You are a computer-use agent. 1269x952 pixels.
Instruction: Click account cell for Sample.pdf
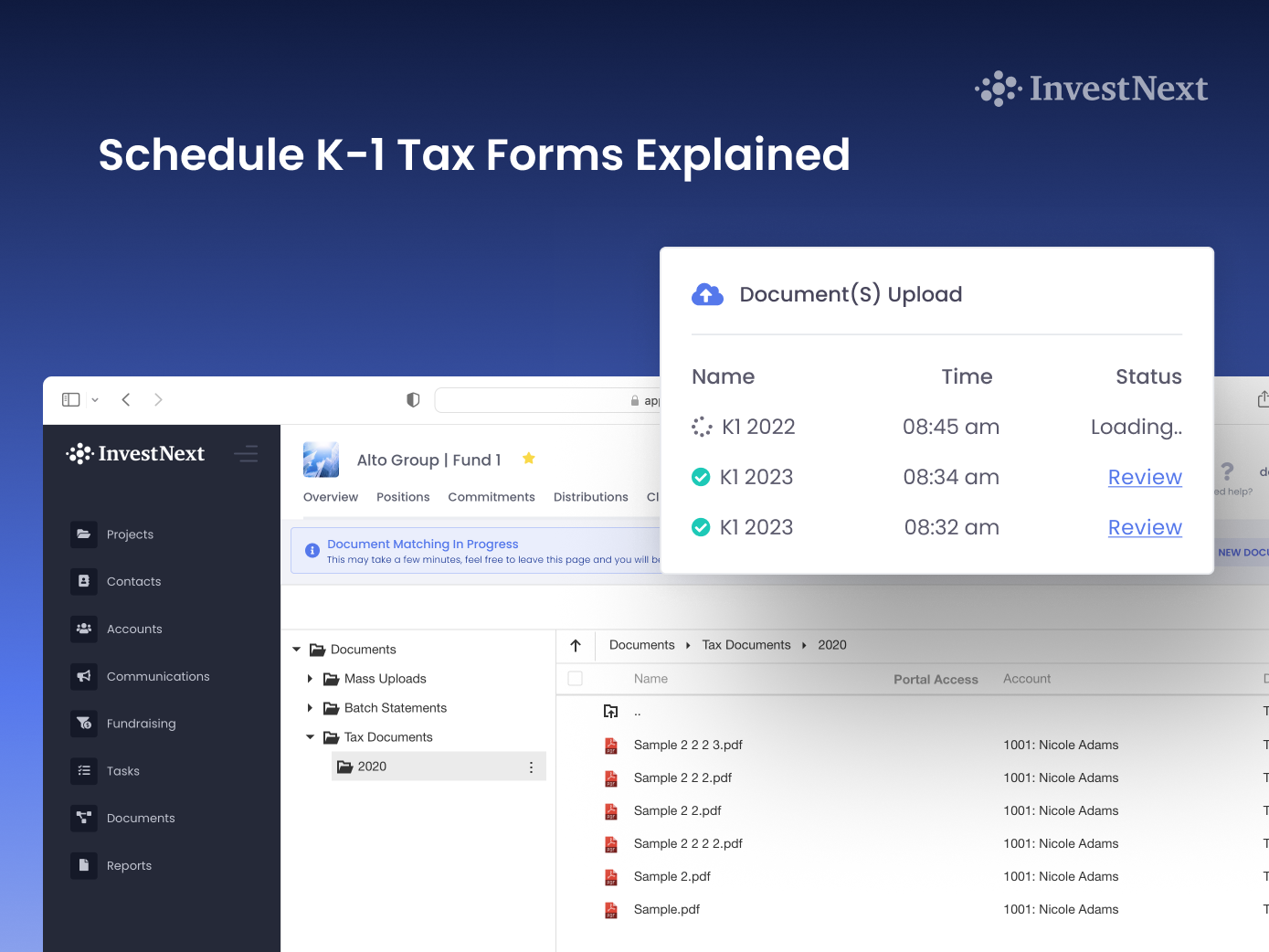1061,910
